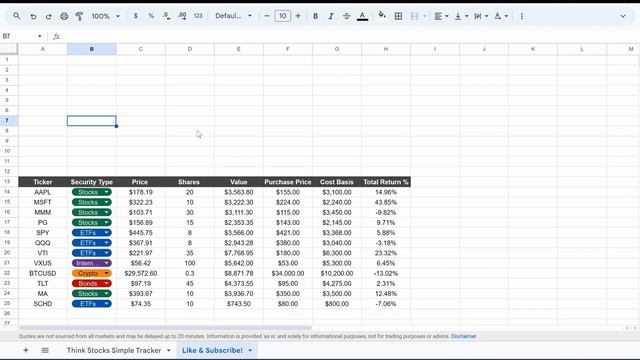The width and height of the screenshot is (640, 360).
Task: Open MA Stocks security type dropdown
Action: pyautogui.click(x=107, y=293)
